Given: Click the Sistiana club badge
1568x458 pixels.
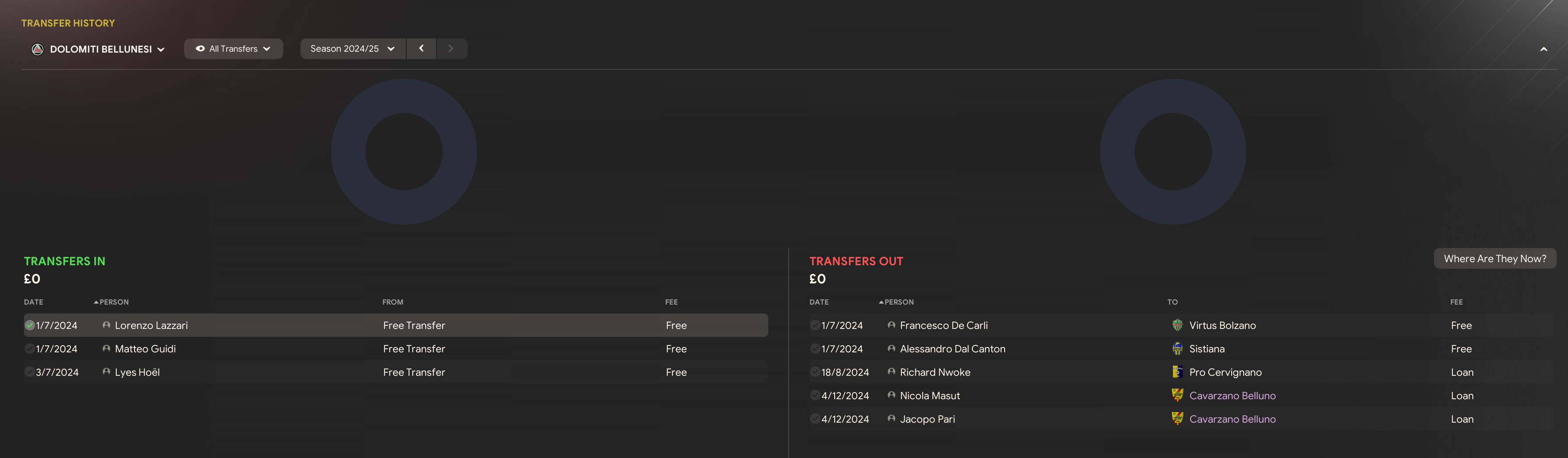Looking at the screenshot, I should coord(1177,348).
